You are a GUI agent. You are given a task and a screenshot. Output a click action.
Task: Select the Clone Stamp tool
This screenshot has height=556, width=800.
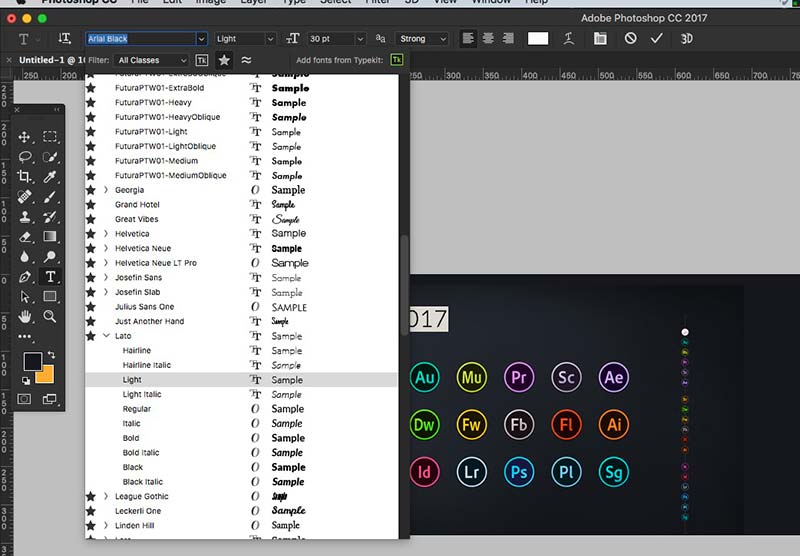[x=24, y=217]
